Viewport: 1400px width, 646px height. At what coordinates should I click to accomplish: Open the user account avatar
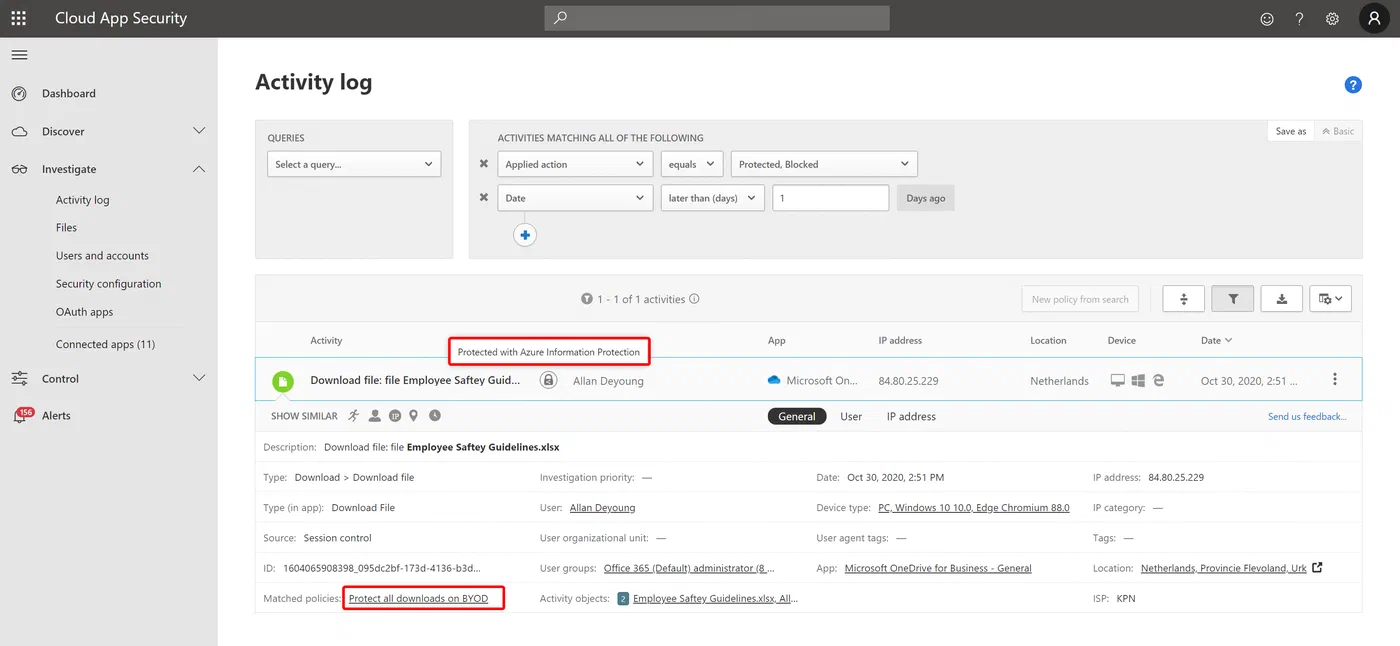(1374, 18)
